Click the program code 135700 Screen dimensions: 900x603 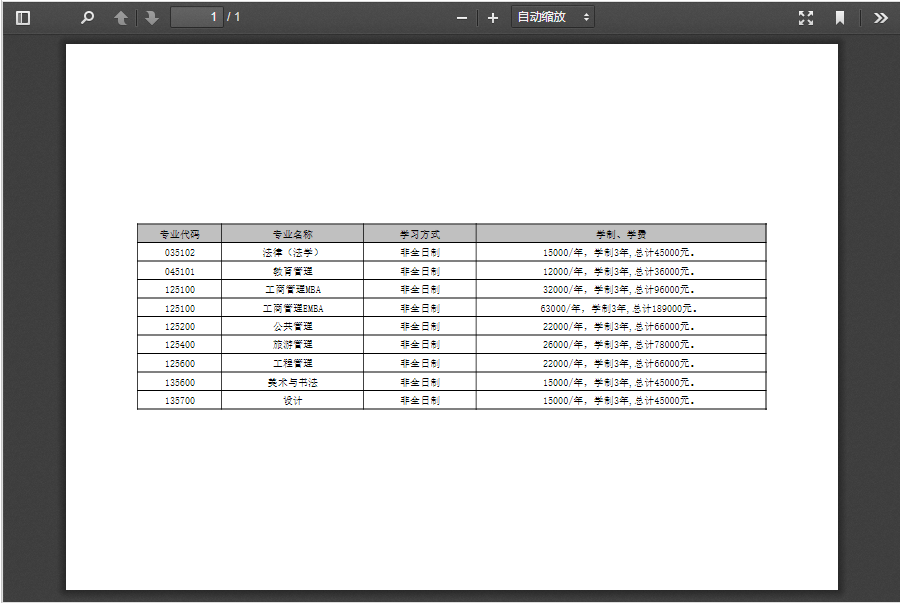pos(180,401)
